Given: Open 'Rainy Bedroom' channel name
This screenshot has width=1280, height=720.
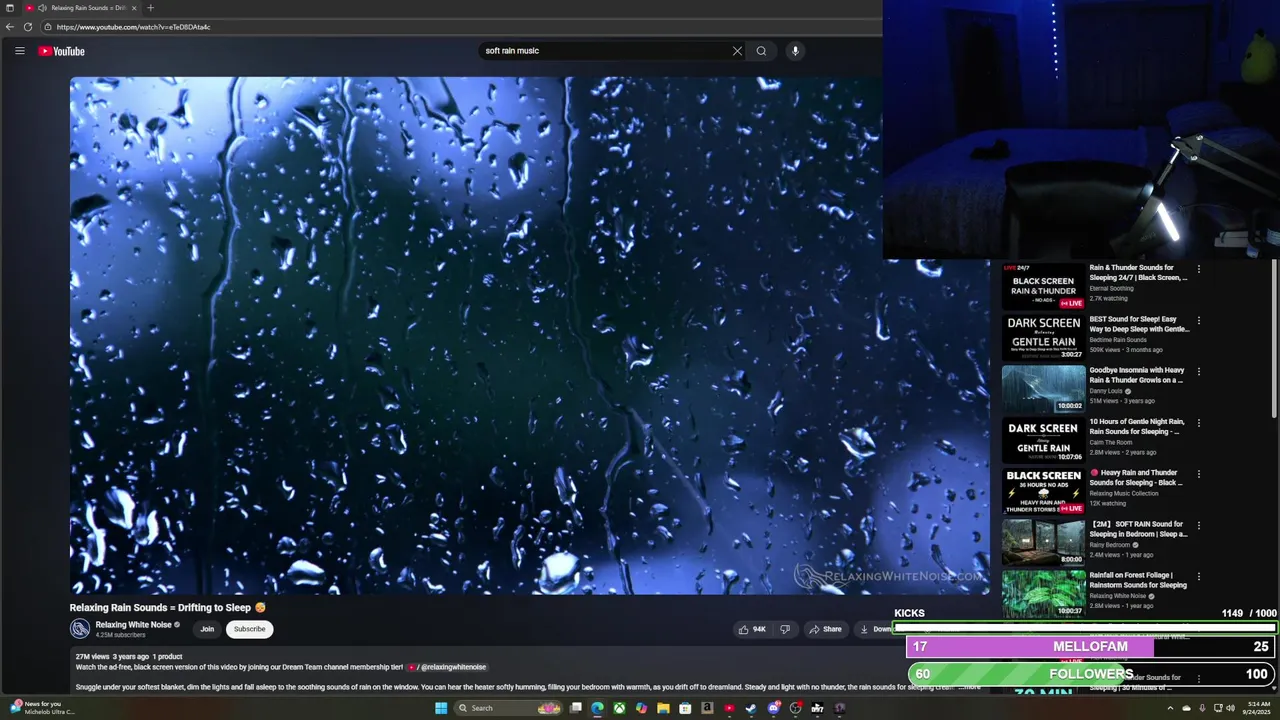Looking at the screenshot, I should pyautogui.click(x=1109, y=545).
